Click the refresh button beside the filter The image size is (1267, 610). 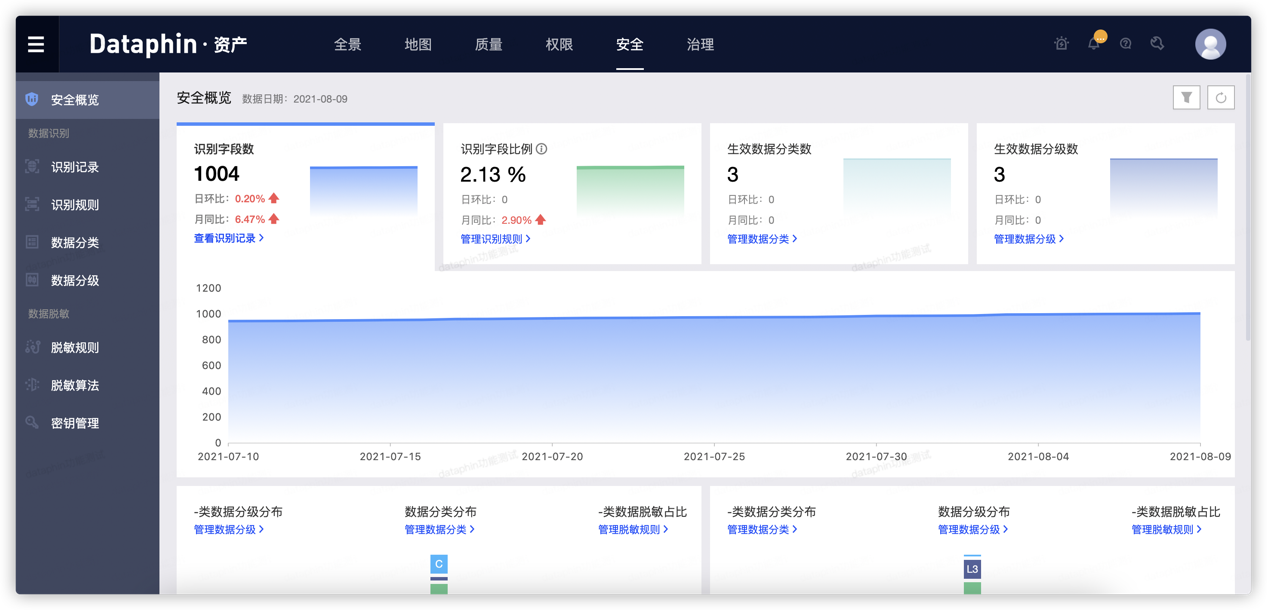[1221, 98]
